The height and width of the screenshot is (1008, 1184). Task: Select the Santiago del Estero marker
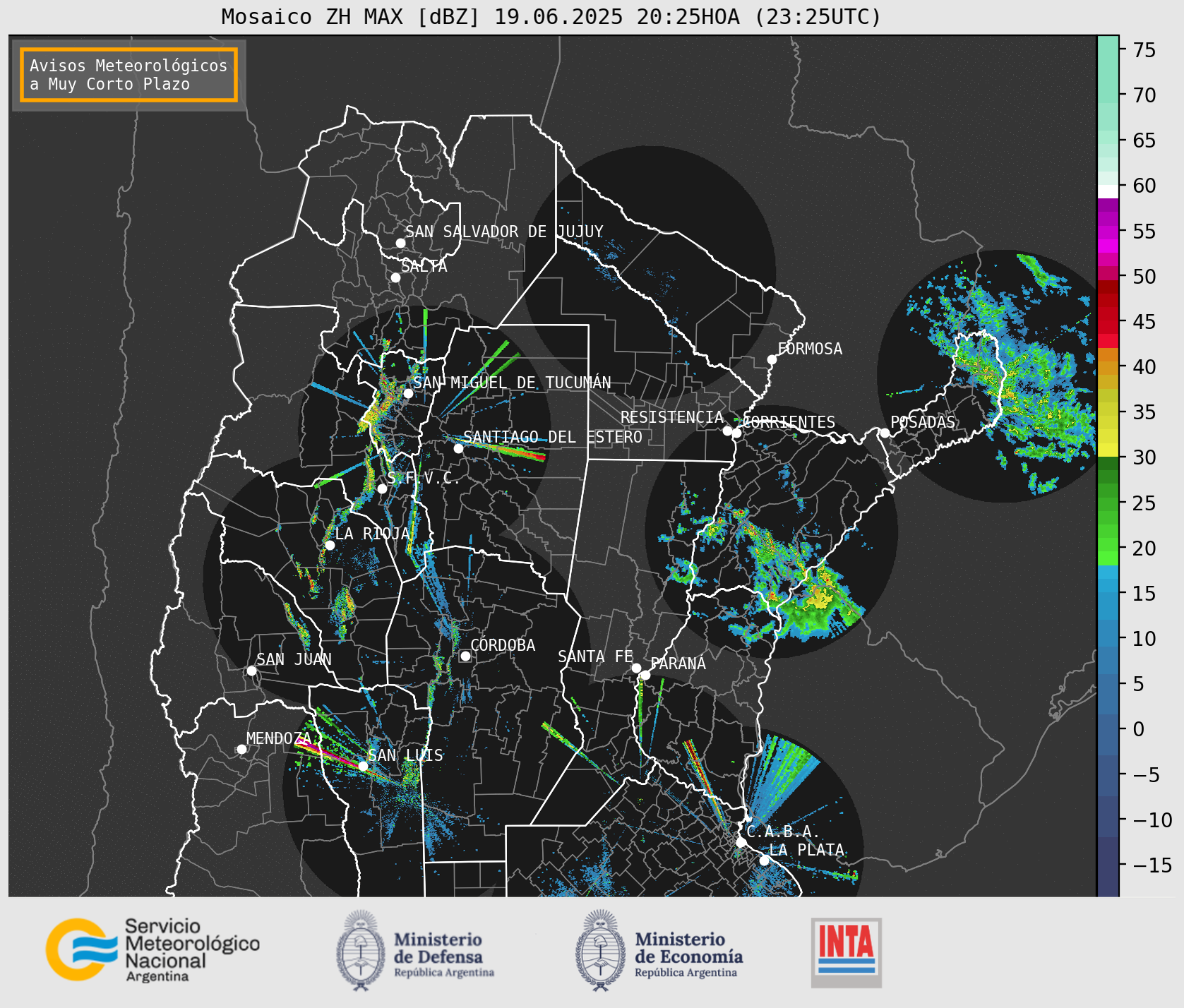pos(458,448)
